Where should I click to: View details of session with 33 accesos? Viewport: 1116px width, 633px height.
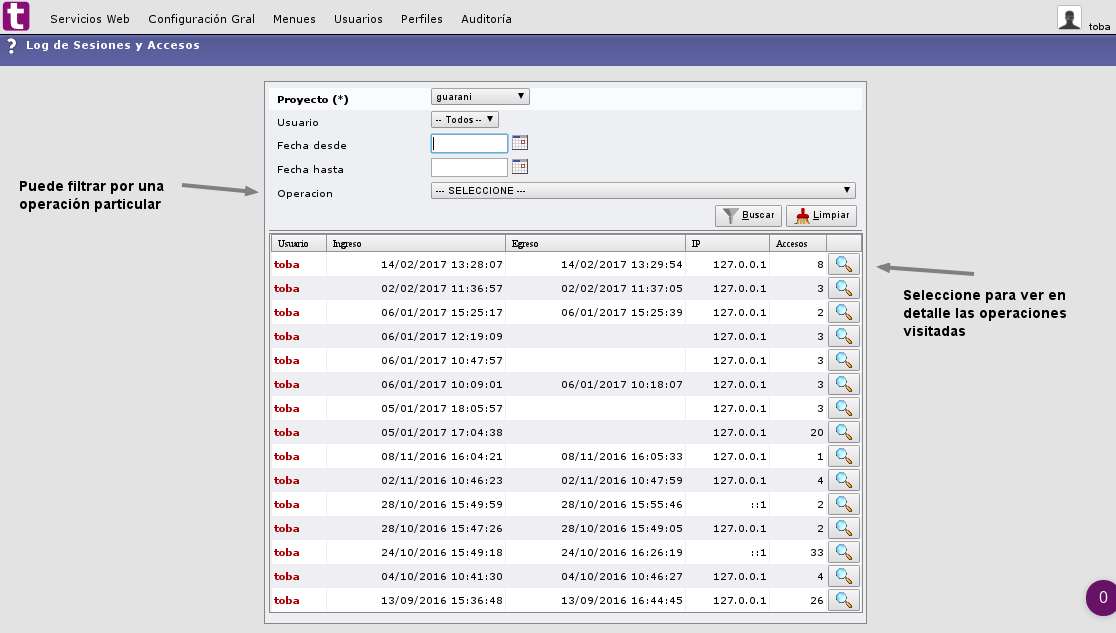click(x=843, y=552)
